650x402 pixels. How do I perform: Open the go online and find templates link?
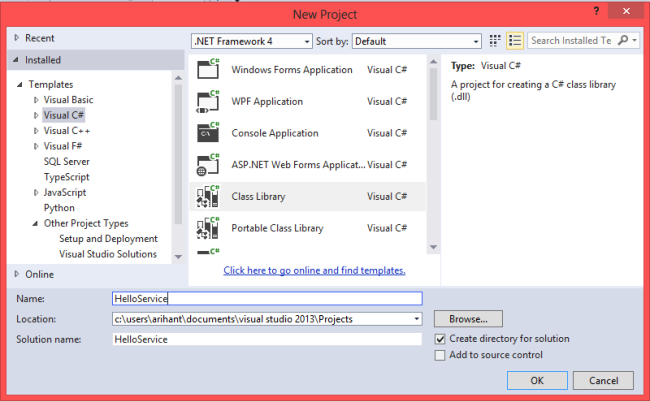[x=314, y=270]
